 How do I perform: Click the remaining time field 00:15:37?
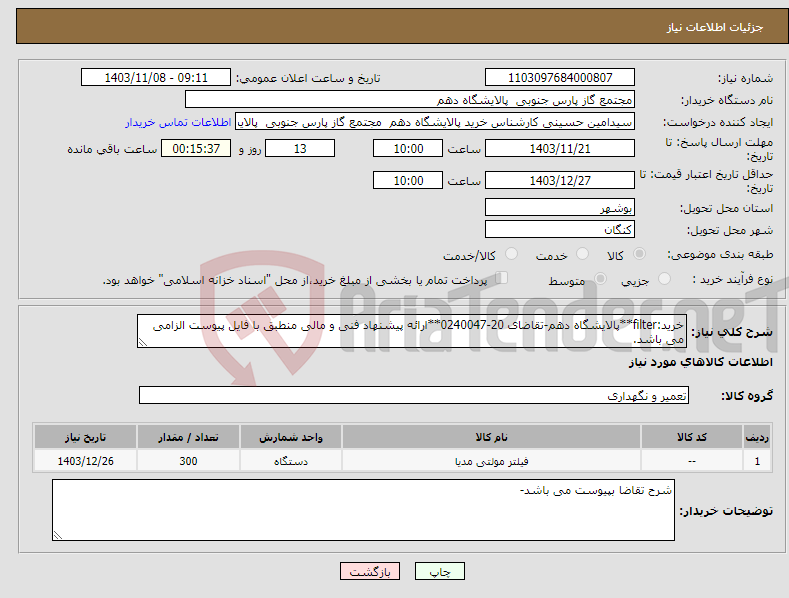pos(196,148)
